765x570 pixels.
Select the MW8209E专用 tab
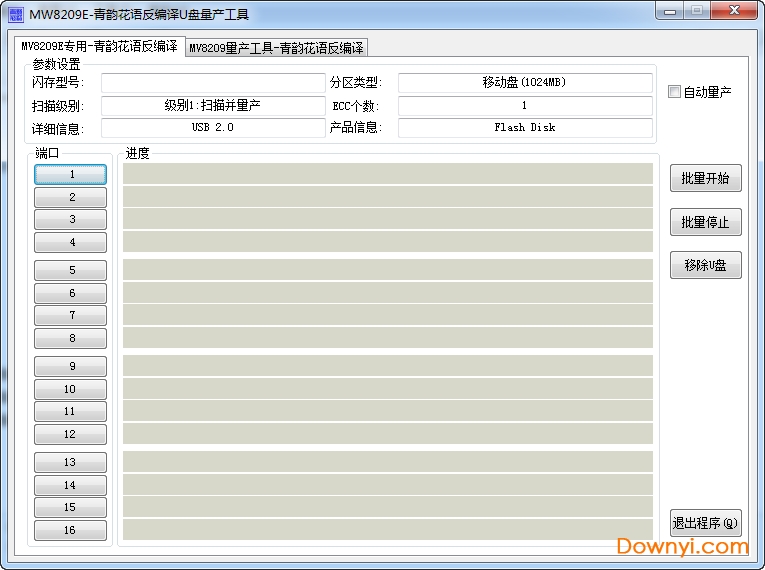99,47
